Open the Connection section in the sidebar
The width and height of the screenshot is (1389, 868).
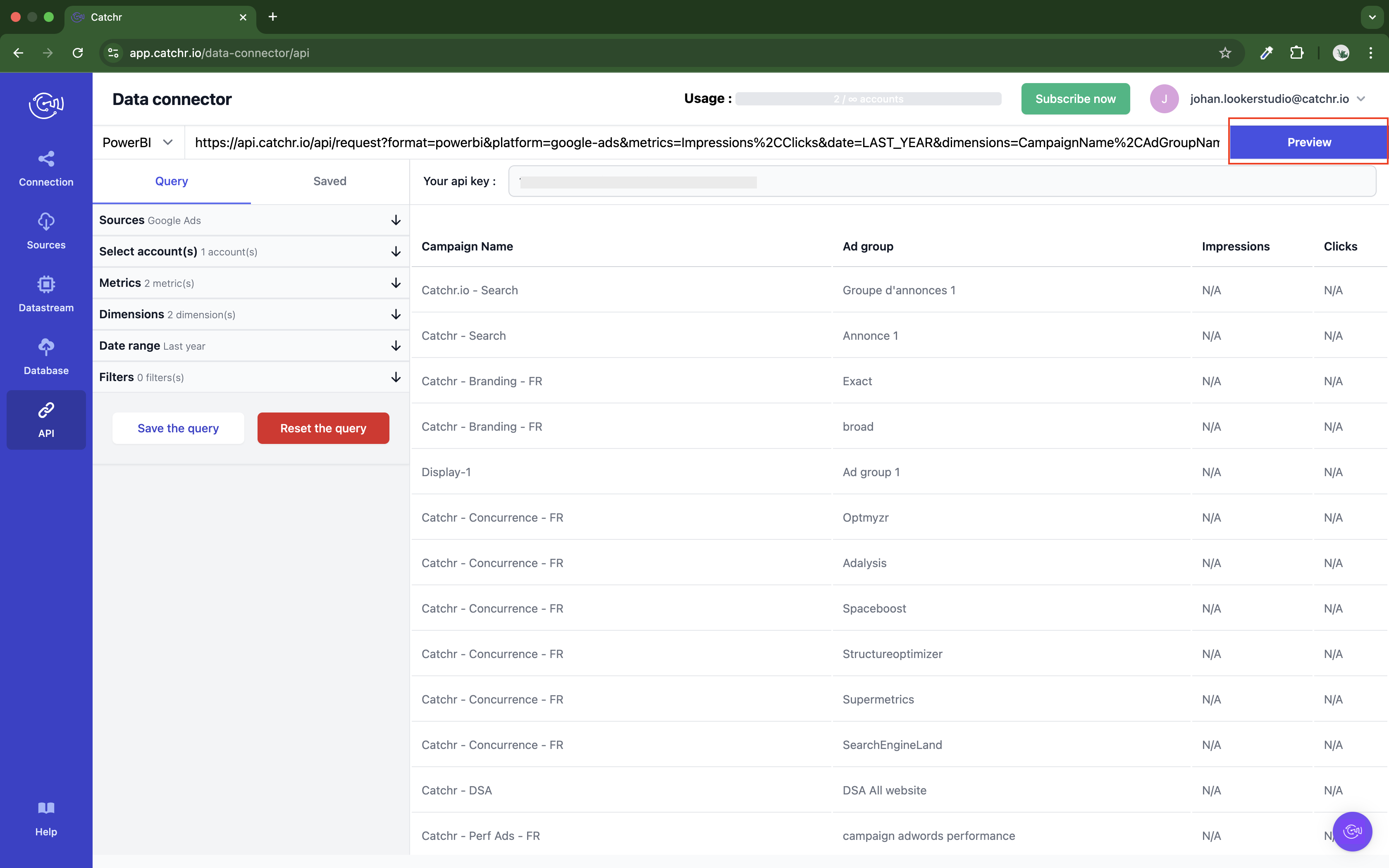click(x=46, y=169)
